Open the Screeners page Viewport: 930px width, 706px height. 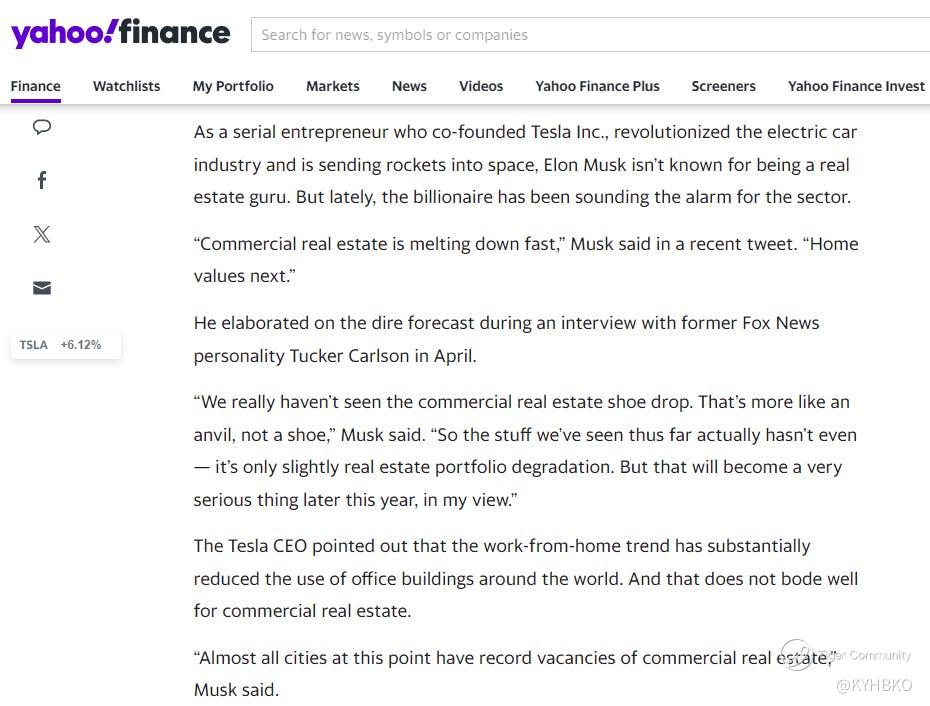coord(723,86)
